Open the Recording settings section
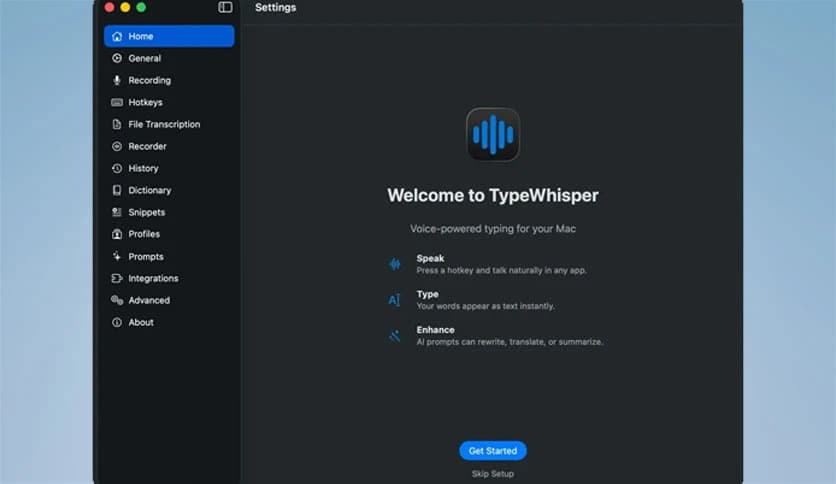The width and height of the screenshot is (836, 484). [x=169, y=80]
